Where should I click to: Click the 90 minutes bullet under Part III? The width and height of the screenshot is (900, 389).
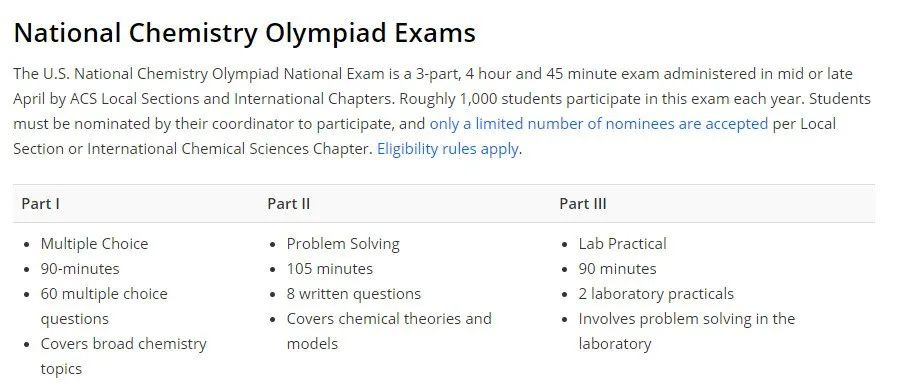coord(617,269)
